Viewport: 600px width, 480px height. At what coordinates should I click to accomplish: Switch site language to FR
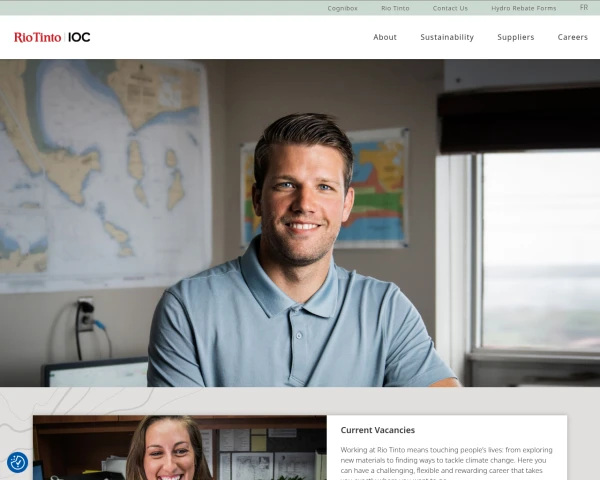(584, 7)
